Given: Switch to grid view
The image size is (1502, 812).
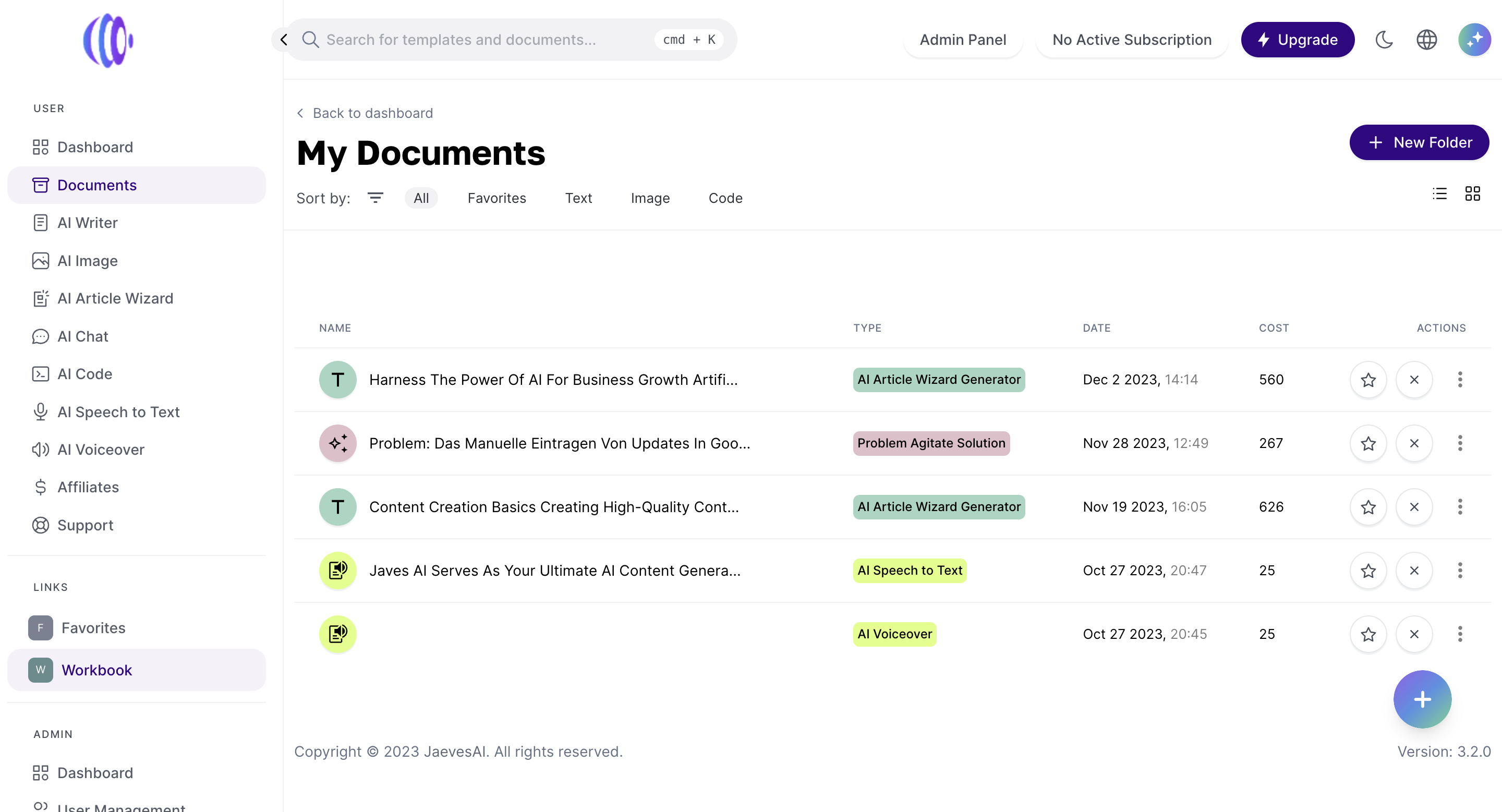Looking at the screenshot, I should [1472, 193].
